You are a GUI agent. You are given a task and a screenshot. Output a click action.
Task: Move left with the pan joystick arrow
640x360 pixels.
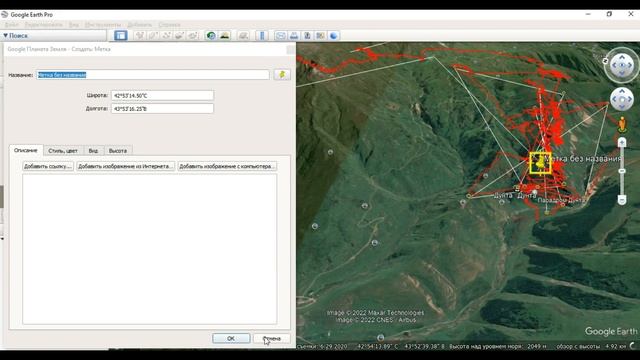point(615,99)
